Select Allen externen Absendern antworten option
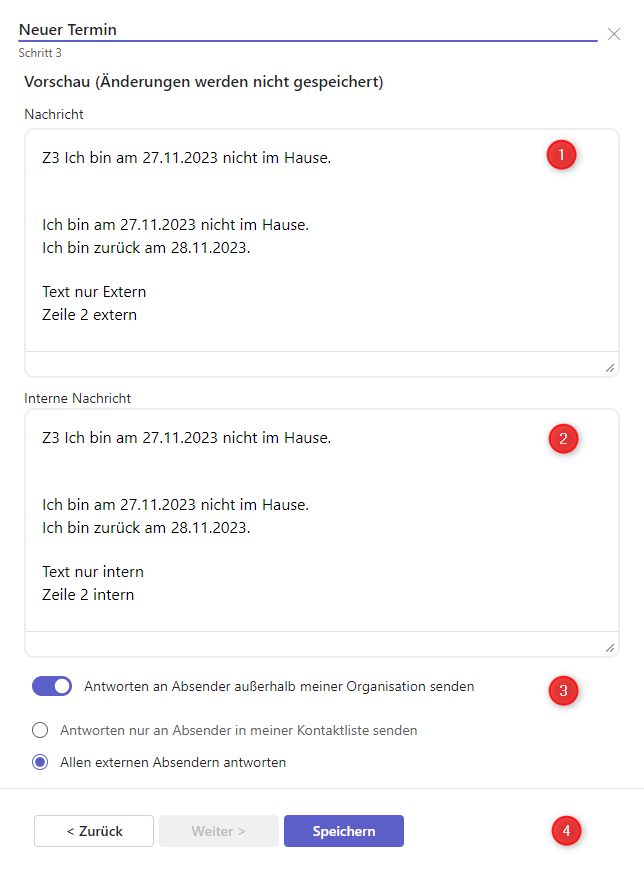The height and width of the screenshot is (873, 644). [40, 762]
